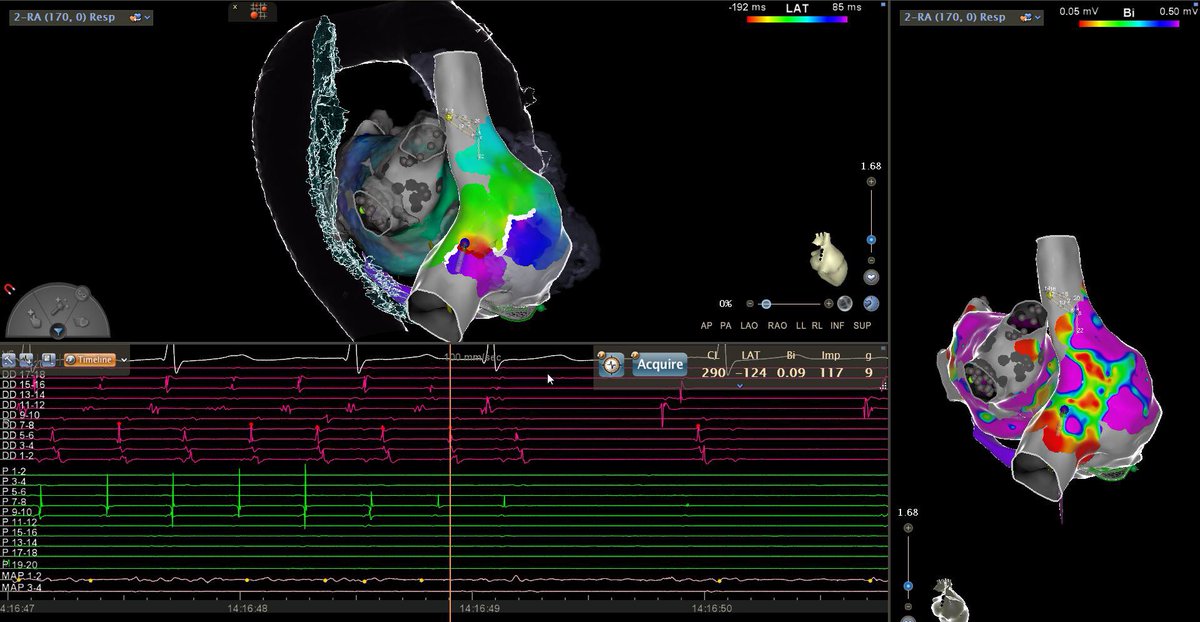The width and height of the screenshot is (1200, 622).
Task: Click the transparency slider handle at 0%
Action: [x=765, y=304]
